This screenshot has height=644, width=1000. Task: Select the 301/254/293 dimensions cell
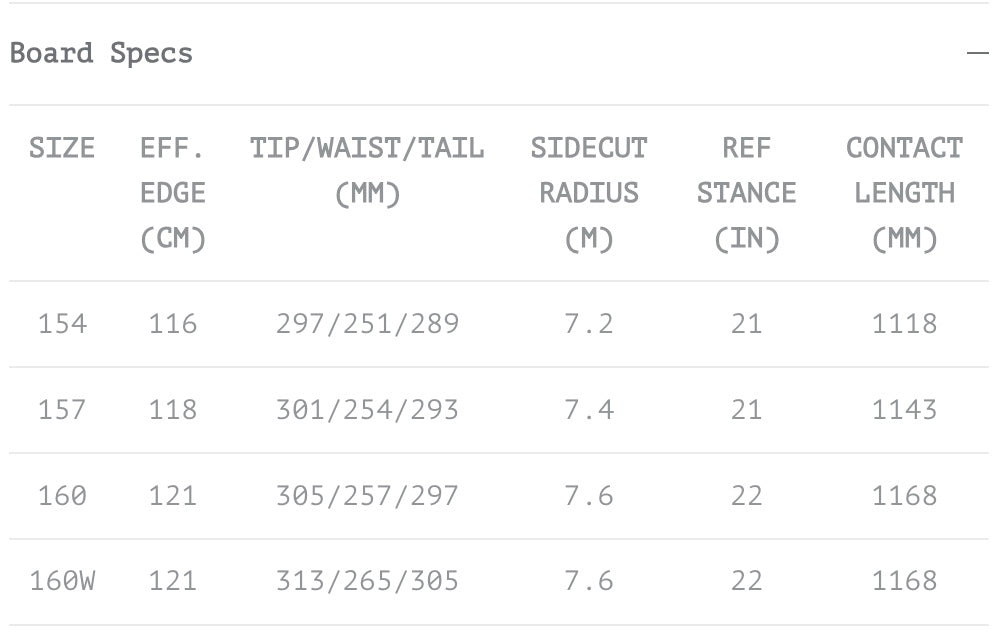(367, 410)
